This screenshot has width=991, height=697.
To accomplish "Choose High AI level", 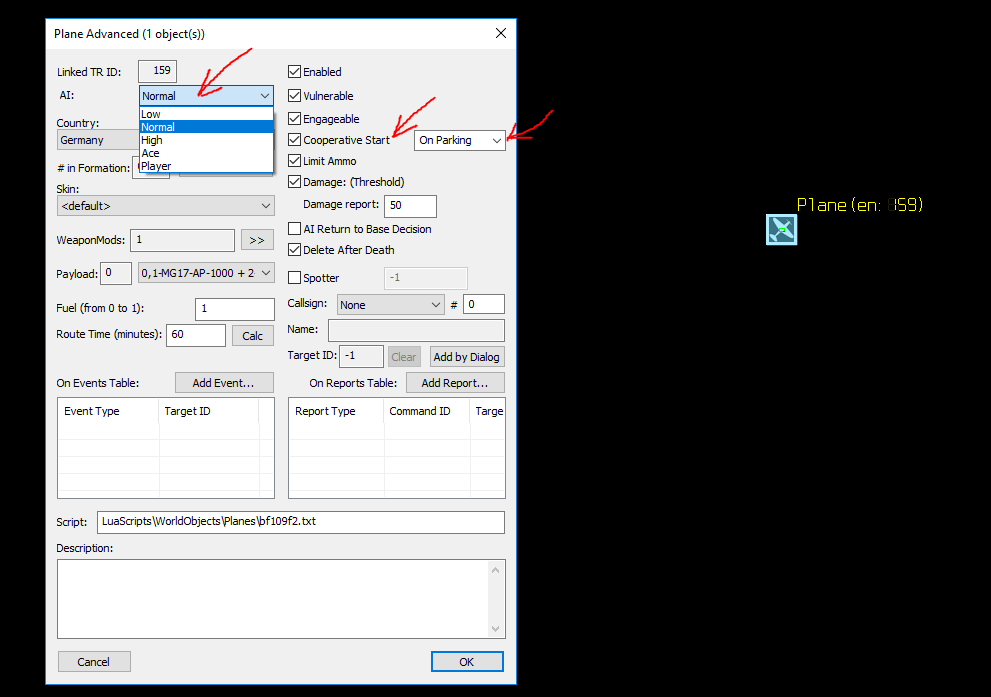I will [206, 140].
